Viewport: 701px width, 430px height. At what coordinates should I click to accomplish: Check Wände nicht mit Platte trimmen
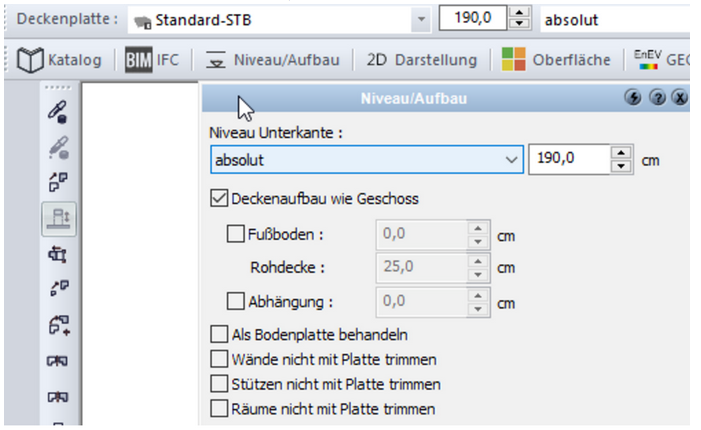[219, 359]
